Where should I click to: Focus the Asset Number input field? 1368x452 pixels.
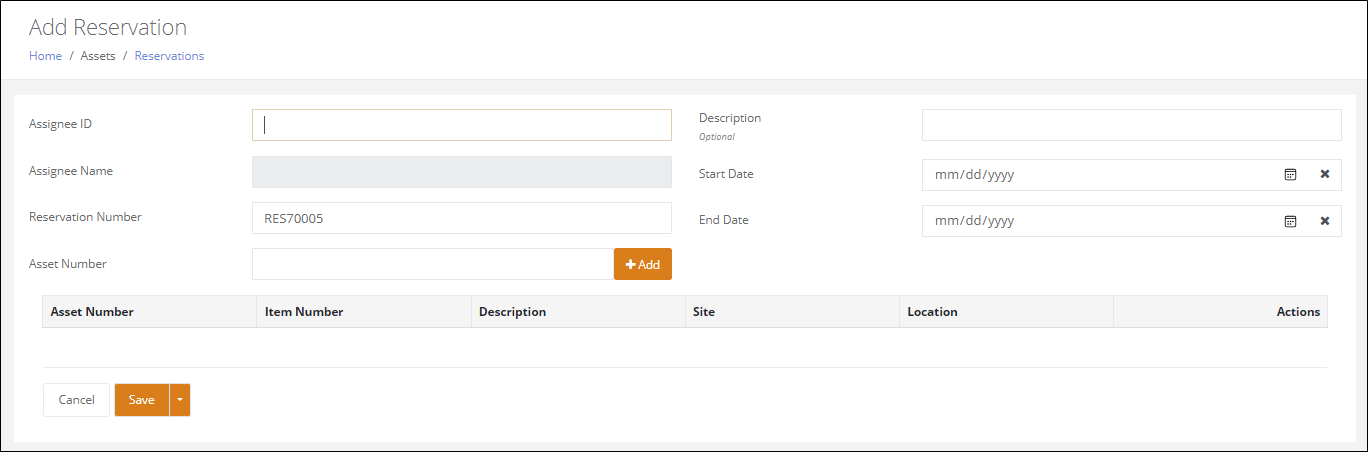(x=433, y=264)
